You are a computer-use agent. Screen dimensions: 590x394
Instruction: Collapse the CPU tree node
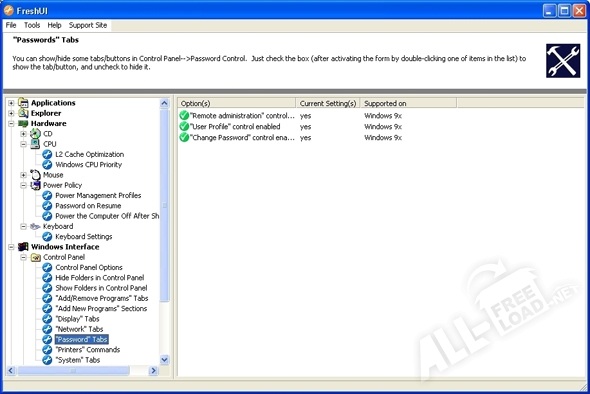pyautogui.click(x=23, y=144)
